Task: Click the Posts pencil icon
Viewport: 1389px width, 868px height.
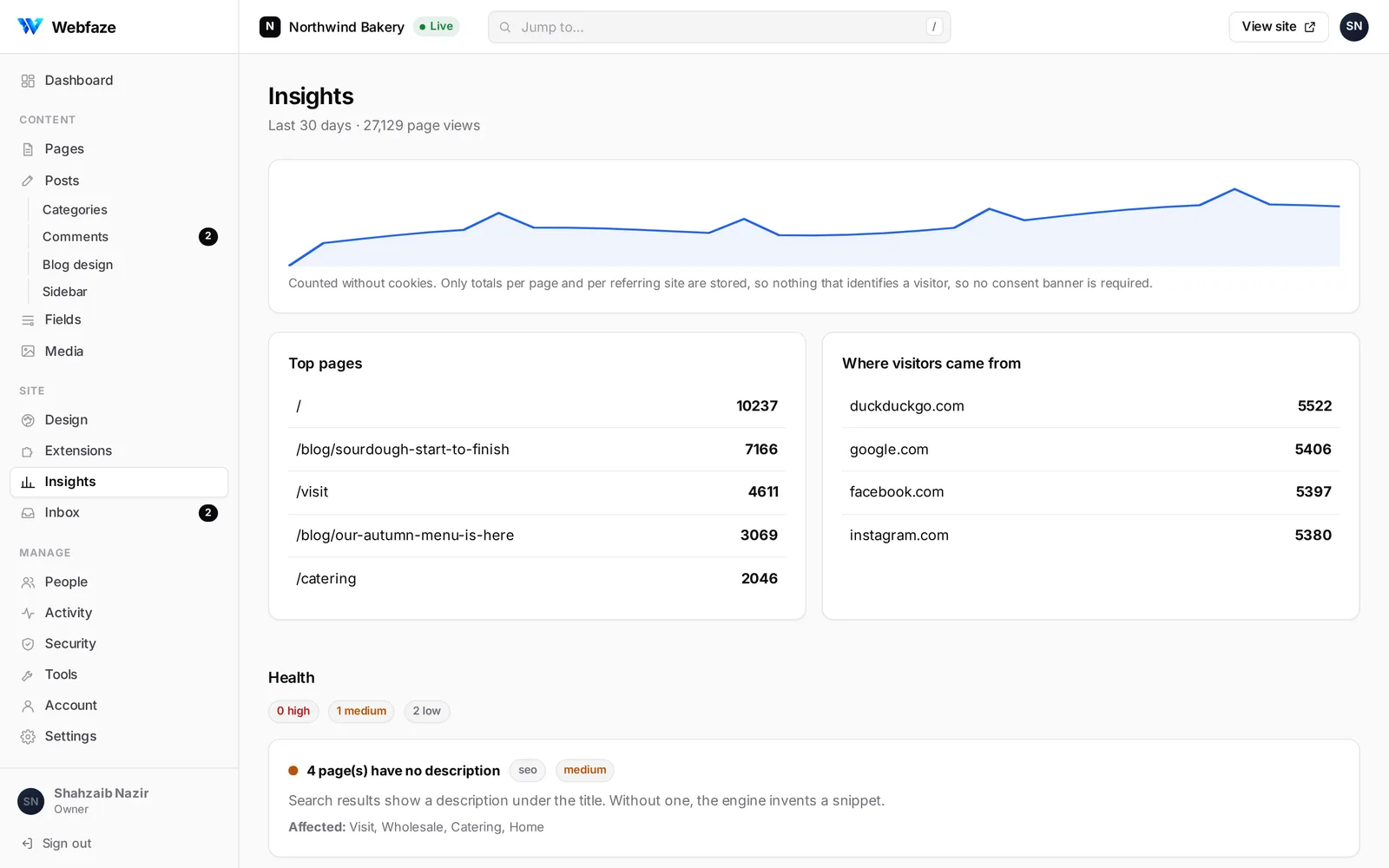Action: point(28,181)
